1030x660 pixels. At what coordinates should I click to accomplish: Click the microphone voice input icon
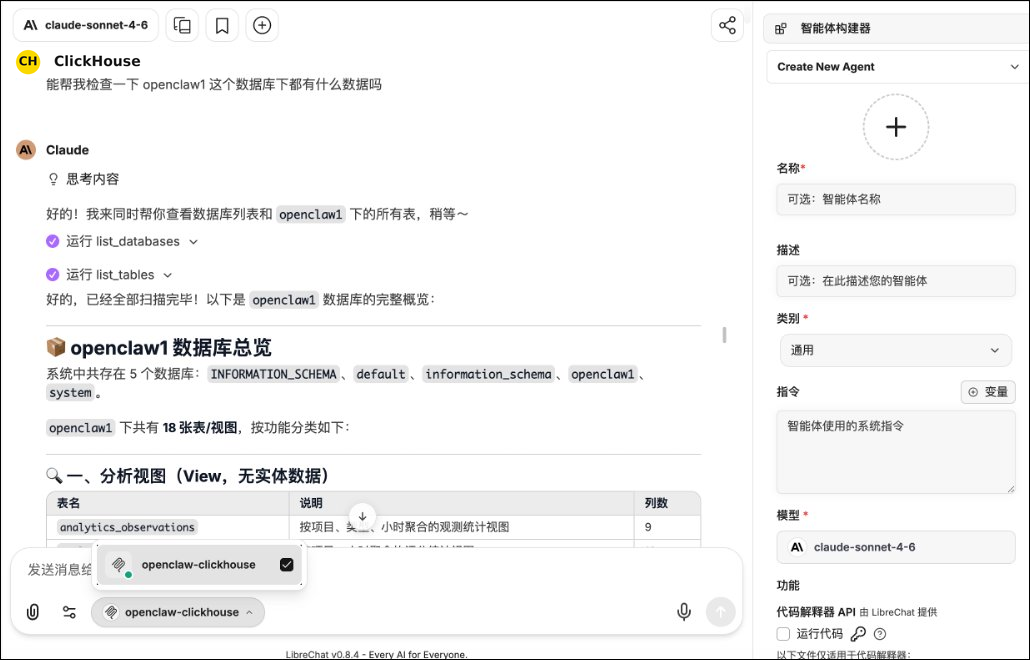pyautogui.click(x=684, y=611)
